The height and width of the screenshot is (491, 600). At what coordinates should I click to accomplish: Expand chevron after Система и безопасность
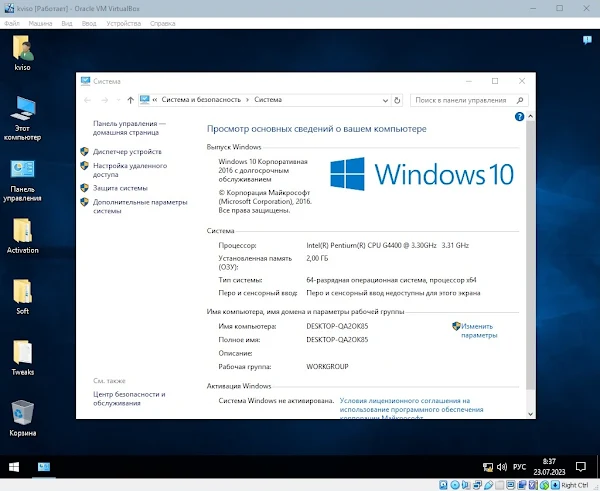[x=248, y=100]
